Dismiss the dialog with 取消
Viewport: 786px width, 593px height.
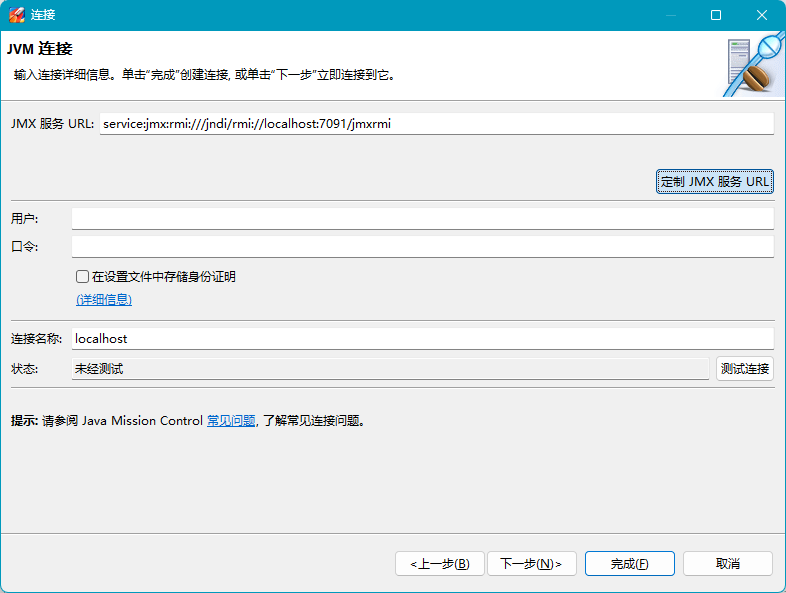(728, 564)
